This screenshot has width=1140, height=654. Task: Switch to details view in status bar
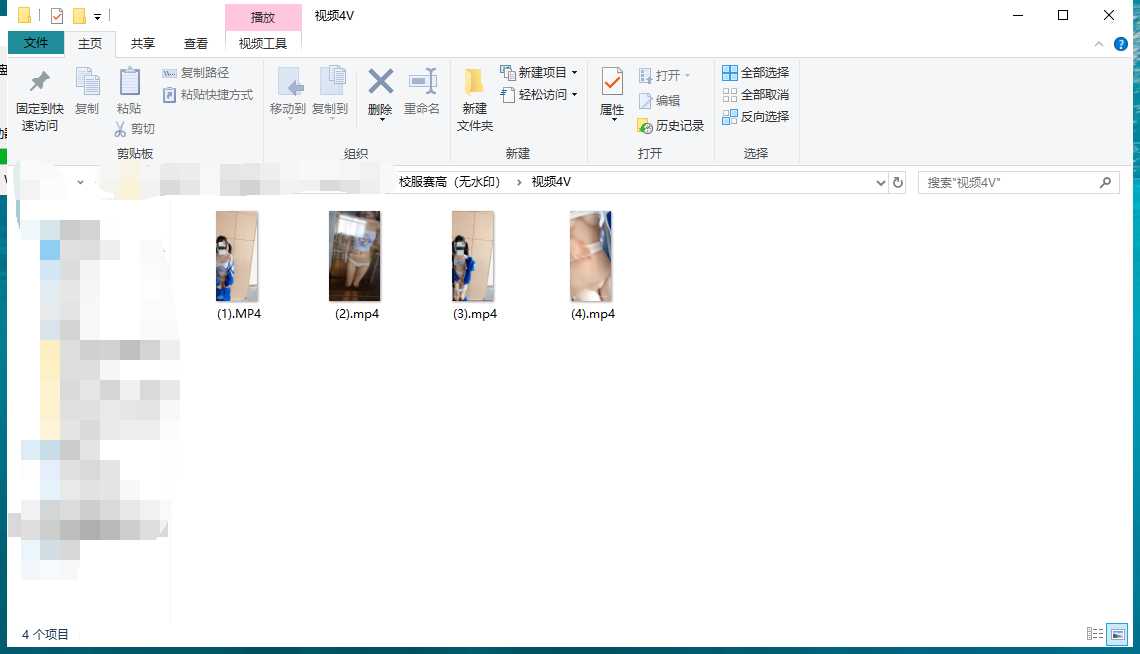click(x=1095, y=634)
